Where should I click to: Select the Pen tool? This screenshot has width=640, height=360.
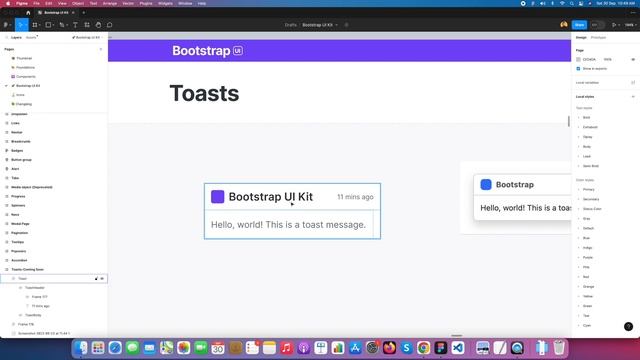coord(62,25)
